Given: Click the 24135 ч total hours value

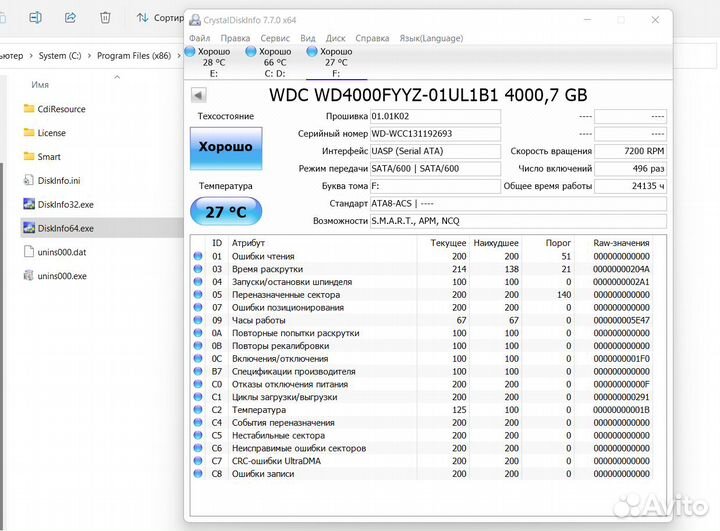Looking at the screenshot, I should 630,186.
